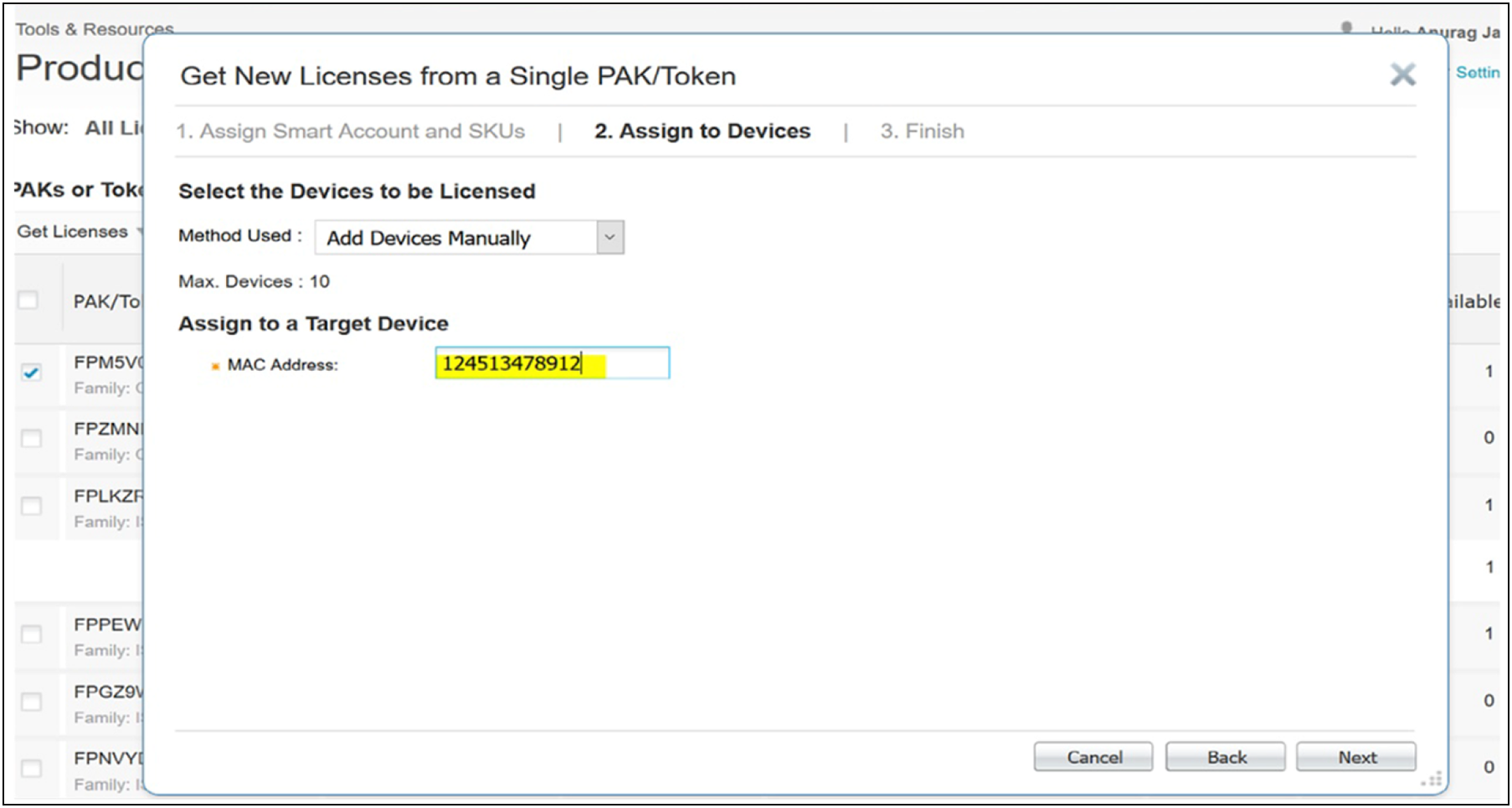Click the Back button
The height and width of the screenshot is (808, 1512).
coord(1226,757)
